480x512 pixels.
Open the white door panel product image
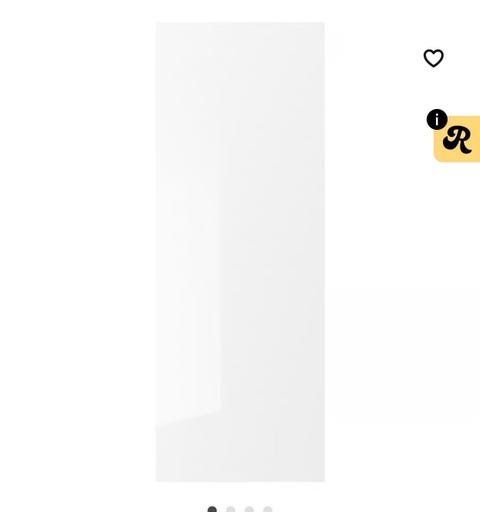tap(240, 252)
